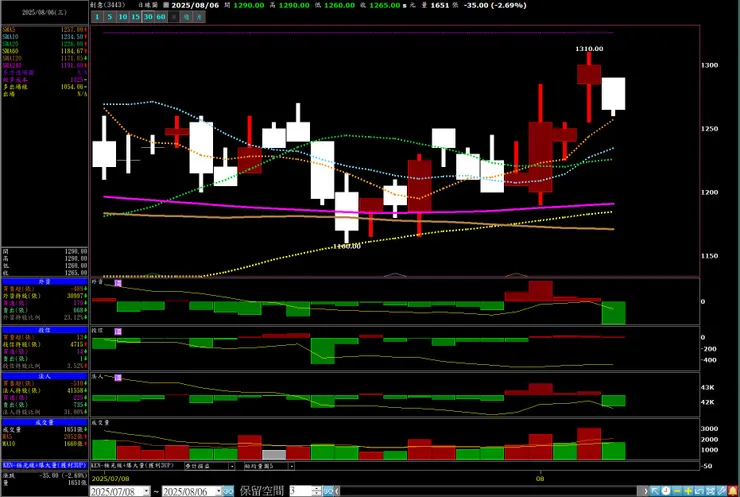Click the latest white candlestick on the chart
This screenshot has height=497, width=740.
click(x=613, y=94)
